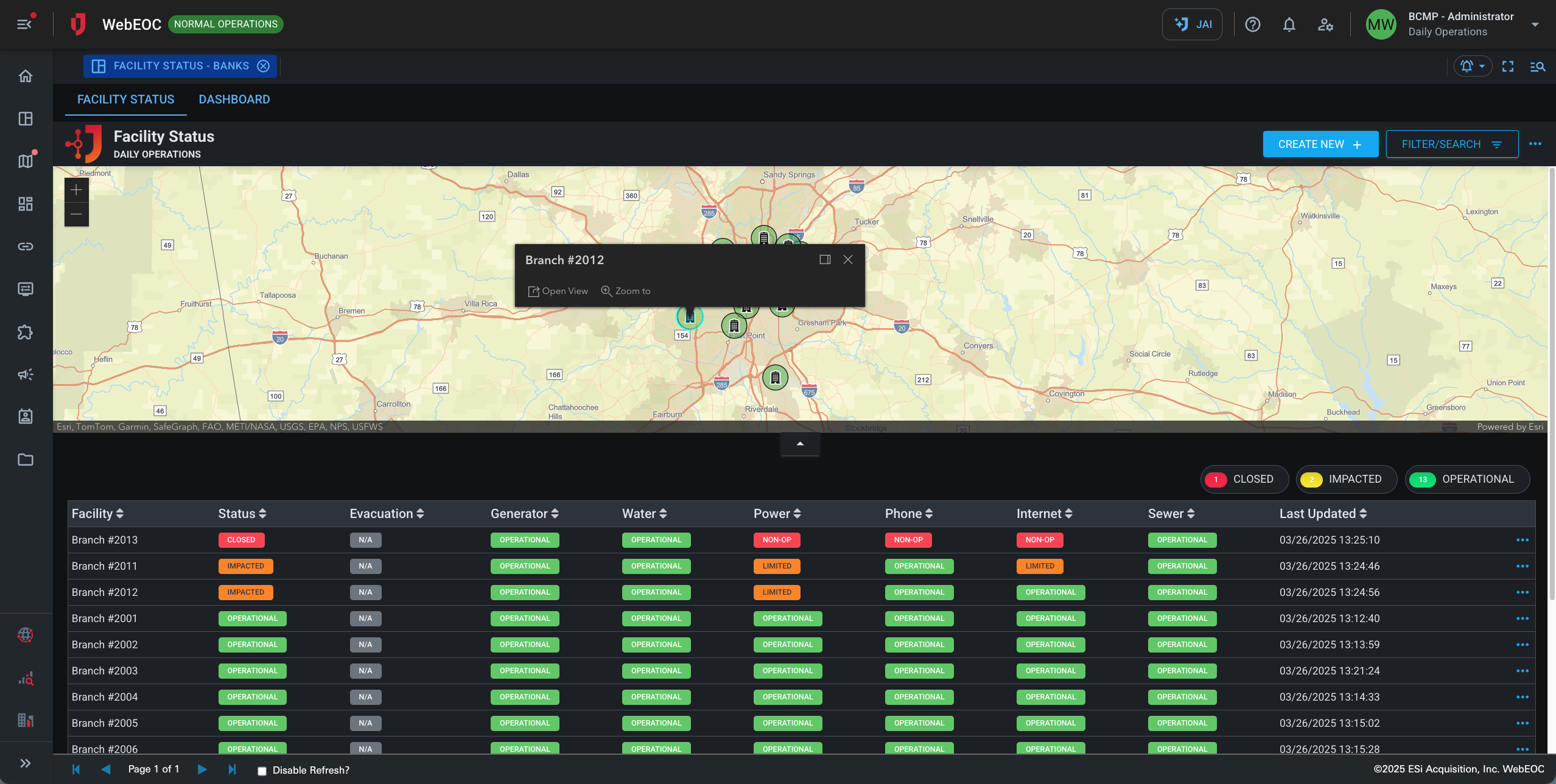The image size is (1556, 784).
Task: Zoom in on the map
Action: pos(76,191)
